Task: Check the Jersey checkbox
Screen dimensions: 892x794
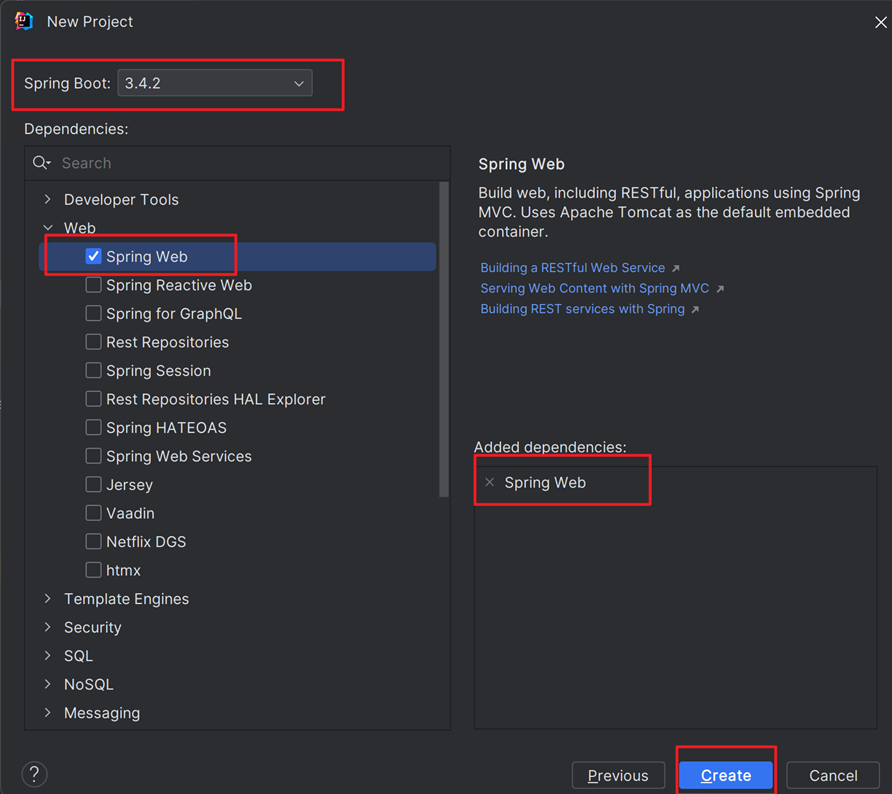Action: pos(93,484)
